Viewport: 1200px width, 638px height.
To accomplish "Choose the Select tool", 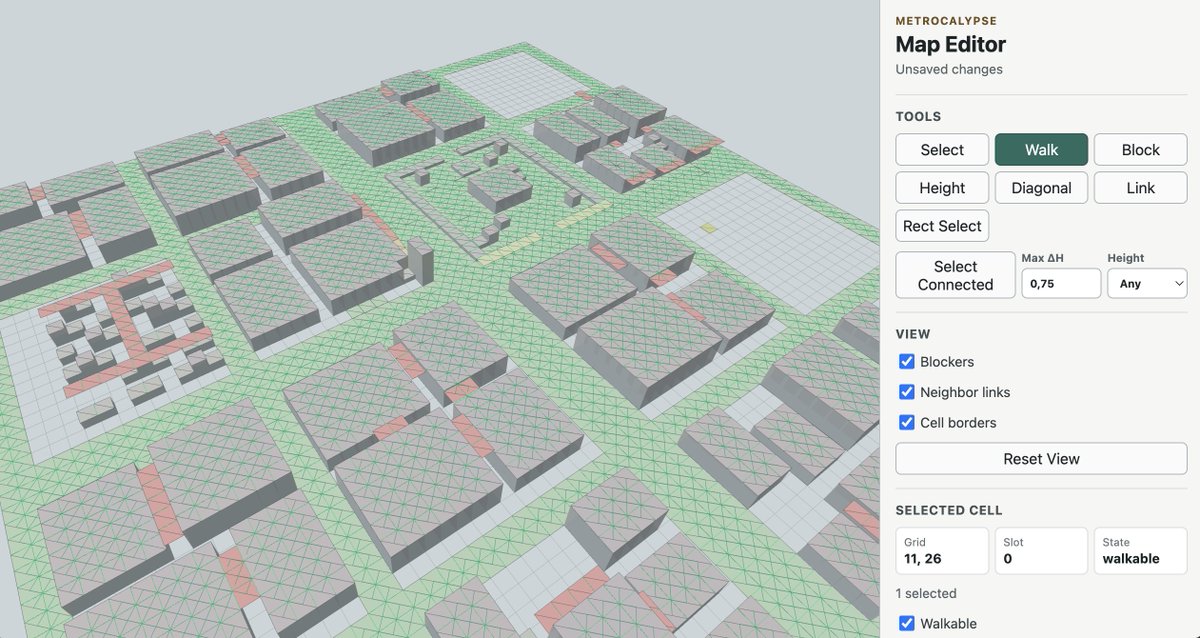I will pos(942,150).
